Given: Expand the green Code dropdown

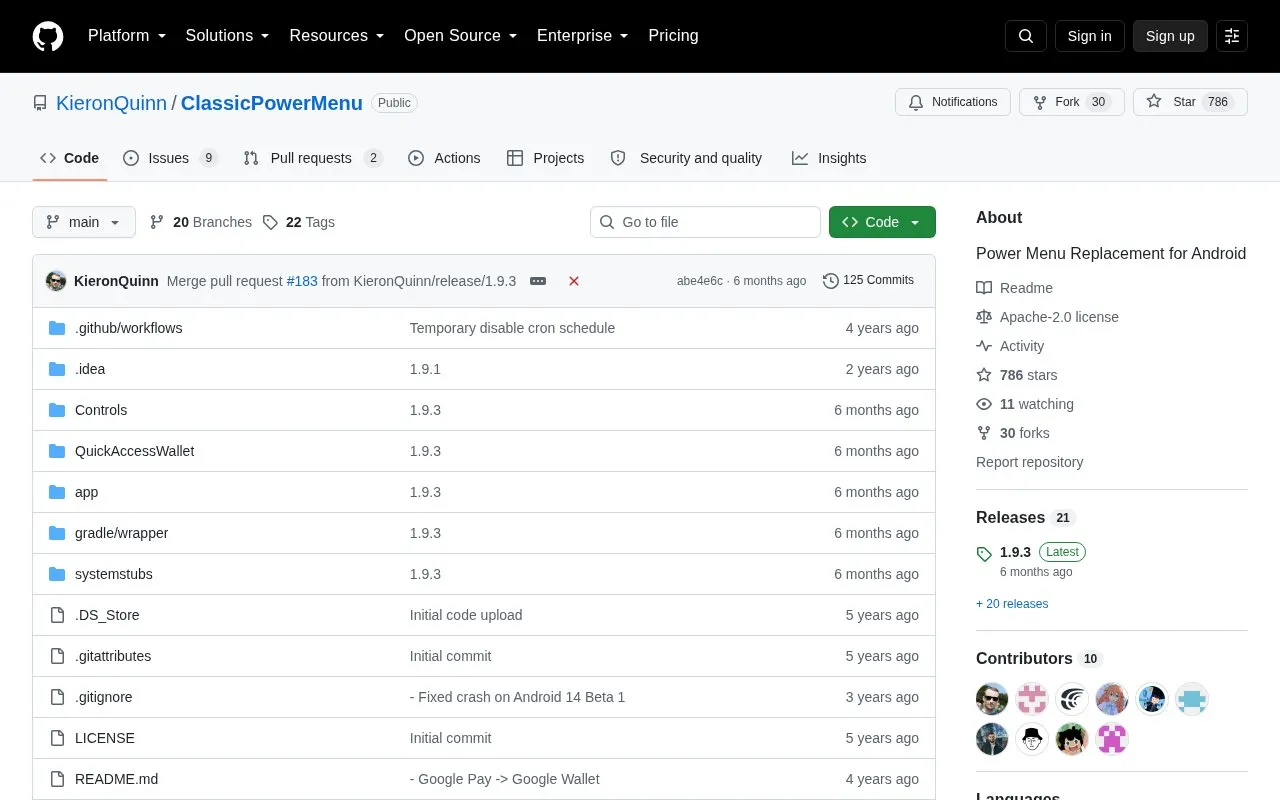Looking at the screenshot, I should (x=882, y=222).
